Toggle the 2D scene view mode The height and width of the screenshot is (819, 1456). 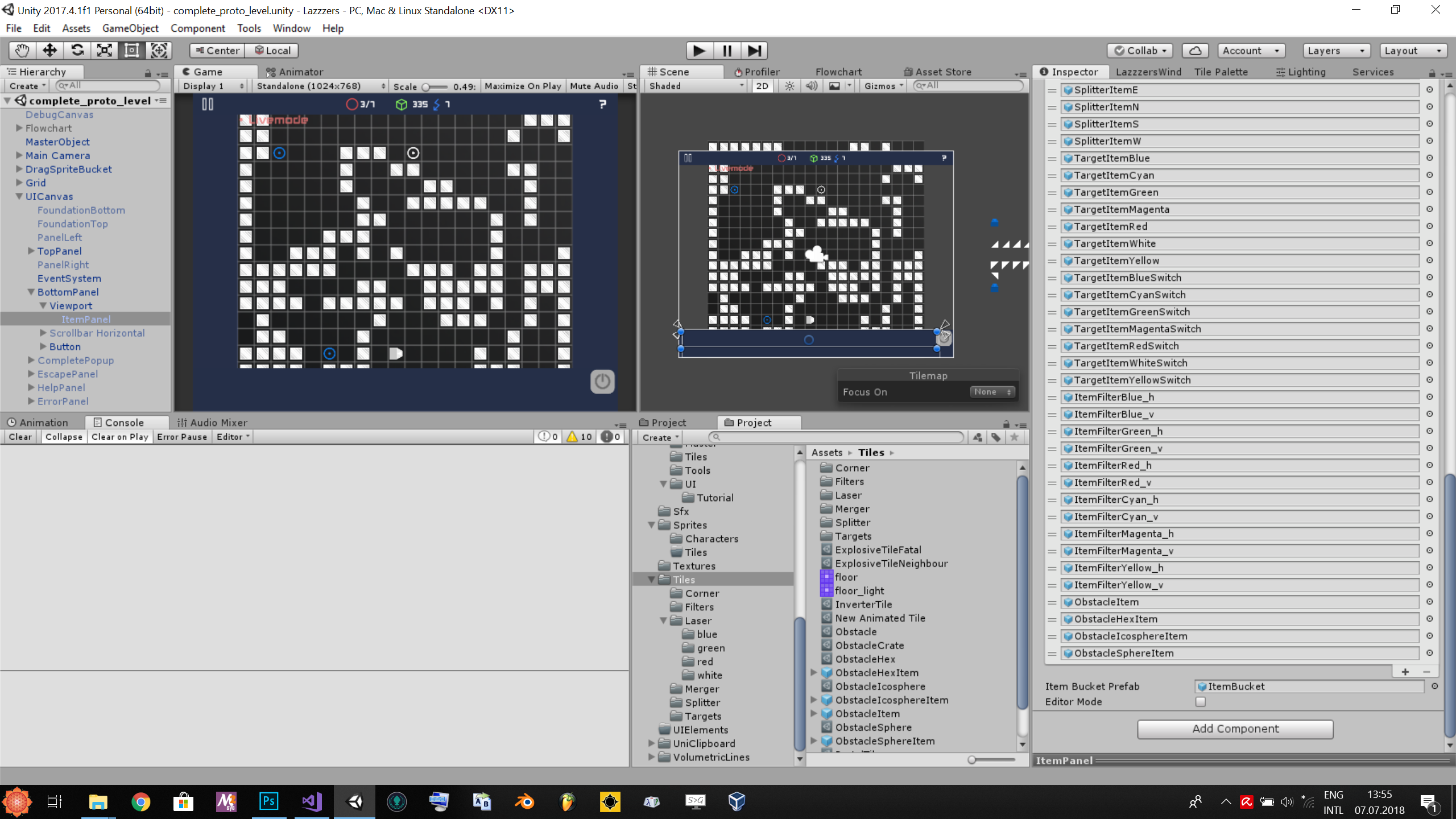pyautogui.click(x=762, y=86)
